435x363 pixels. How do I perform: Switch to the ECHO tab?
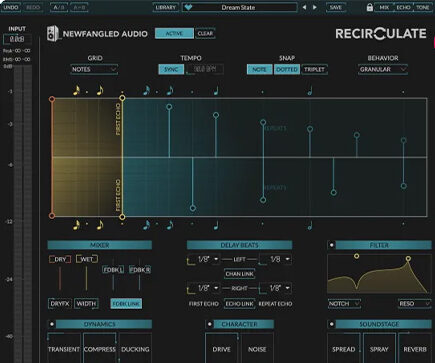pyautogui.click(x=403, y=7)
